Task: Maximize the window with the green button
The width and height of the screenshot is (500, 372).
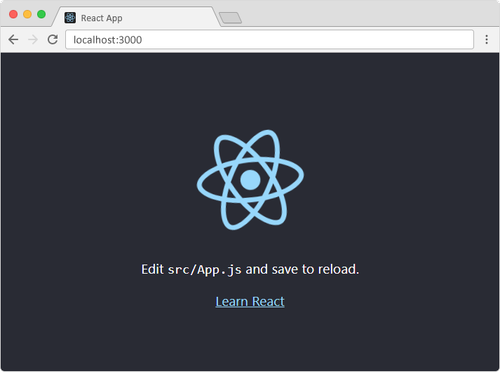Action: (x=41, y=14)
